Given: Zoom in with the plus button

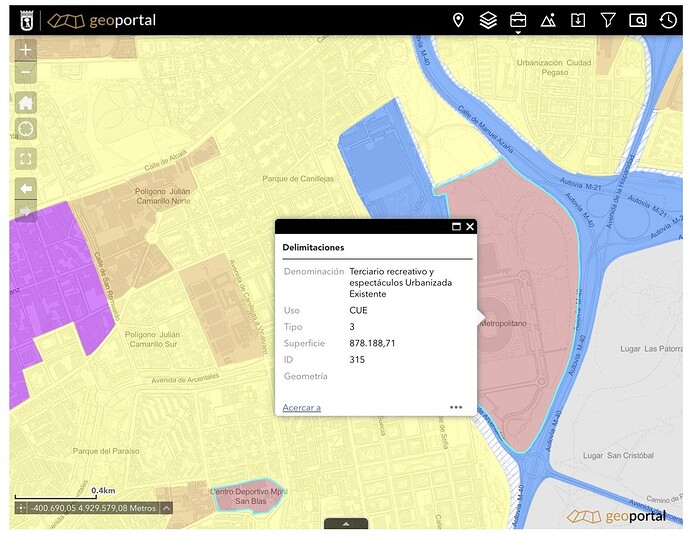Looking at the screenshot, I should [x=26, y=50].
